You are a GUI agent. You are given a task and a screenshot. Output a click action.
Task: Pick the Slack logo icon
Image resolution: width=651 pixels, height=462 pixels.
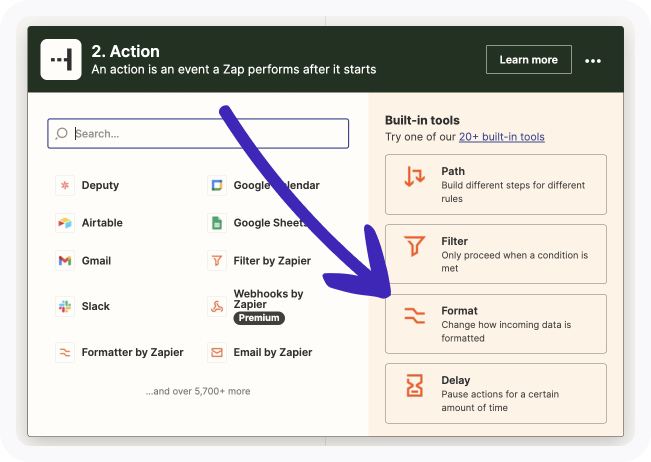point(65,306)
